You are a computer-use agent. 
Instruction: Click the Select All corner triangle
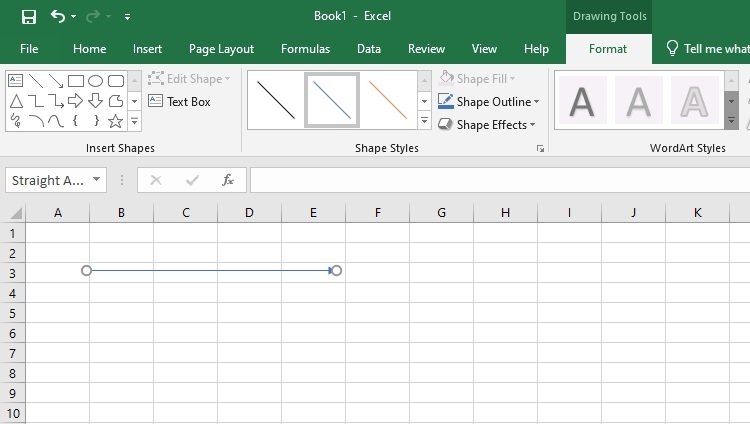click(x=16, y=212)
